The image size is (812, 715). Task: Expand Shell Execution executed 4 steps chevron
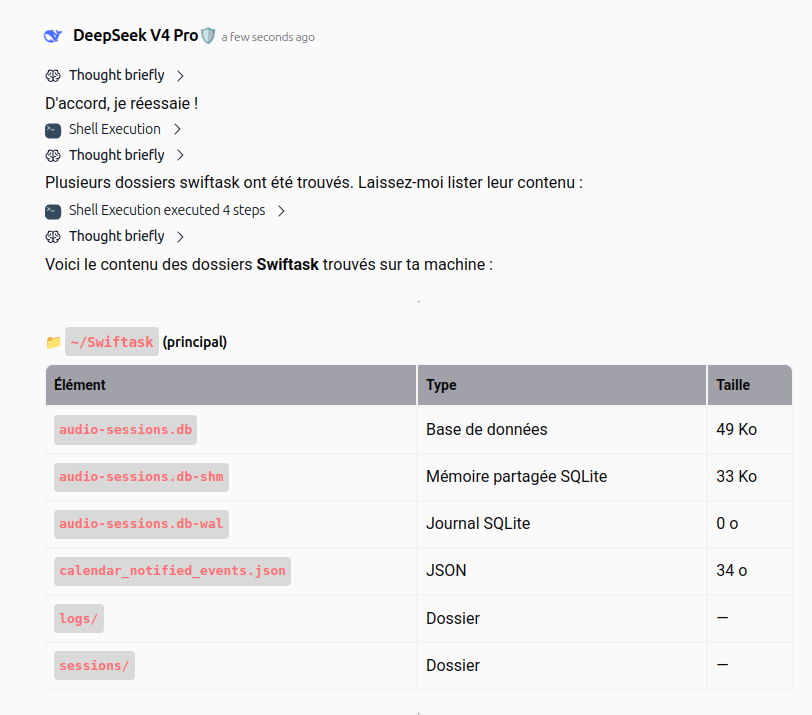(281, 211)
